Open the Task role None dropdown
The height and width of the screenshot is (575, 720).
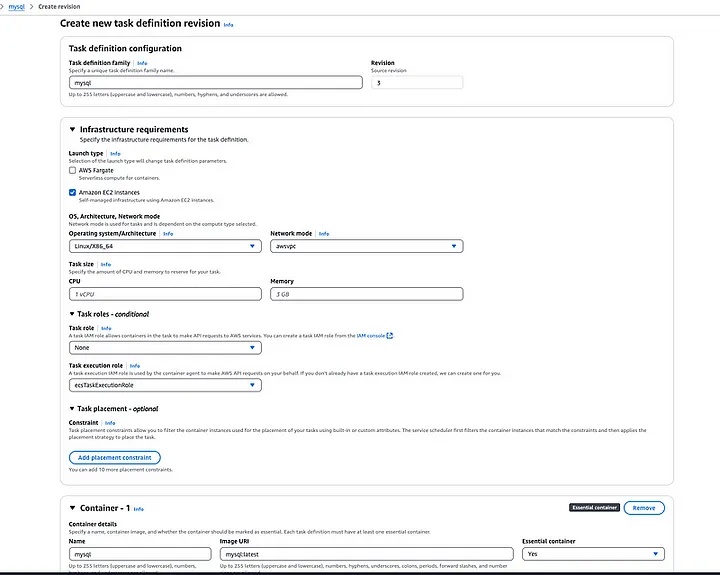[x=165, y=348]
